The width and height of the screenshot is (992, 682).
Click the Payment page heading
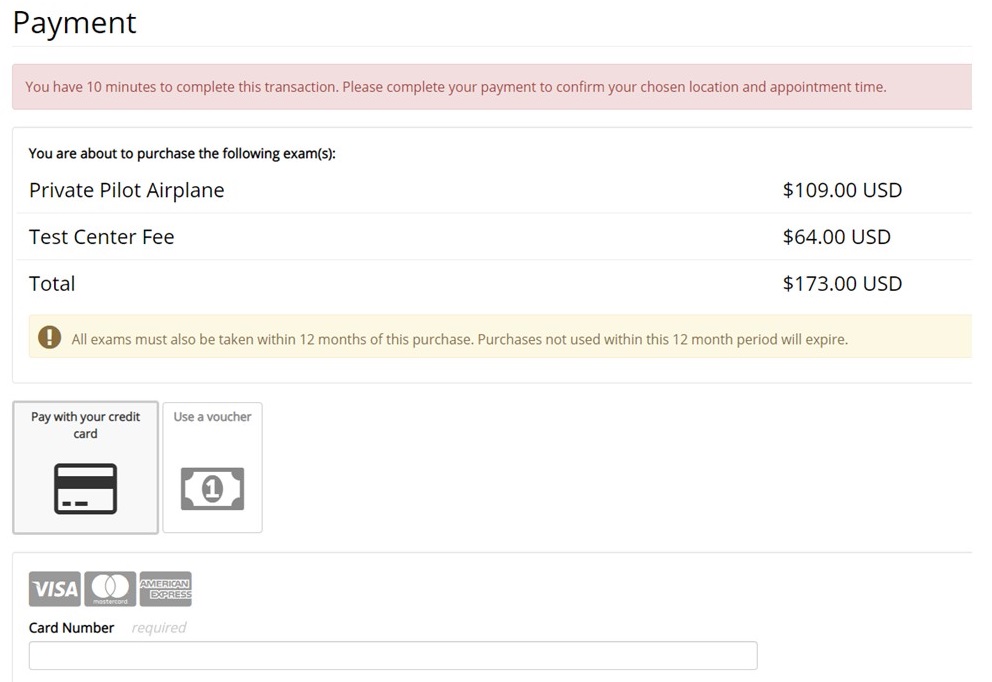[74, 23]
